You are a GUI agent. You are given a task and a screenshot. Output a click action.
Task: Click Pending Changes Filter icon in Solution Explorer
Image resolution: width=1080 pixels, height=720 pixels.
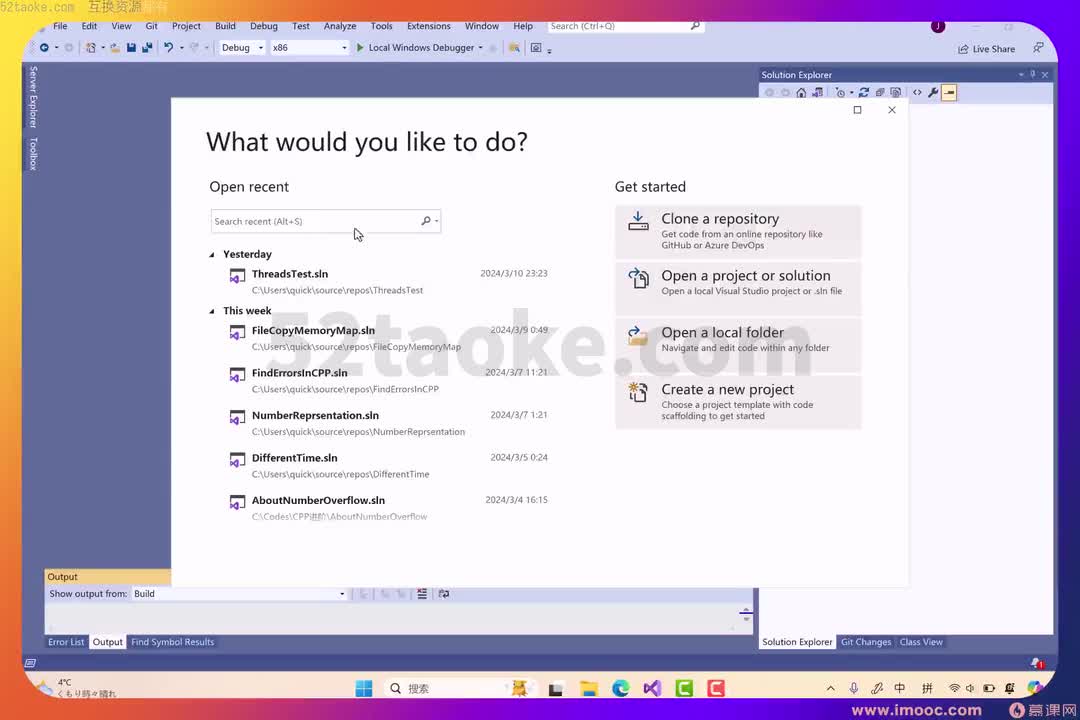tap(840, 92)
